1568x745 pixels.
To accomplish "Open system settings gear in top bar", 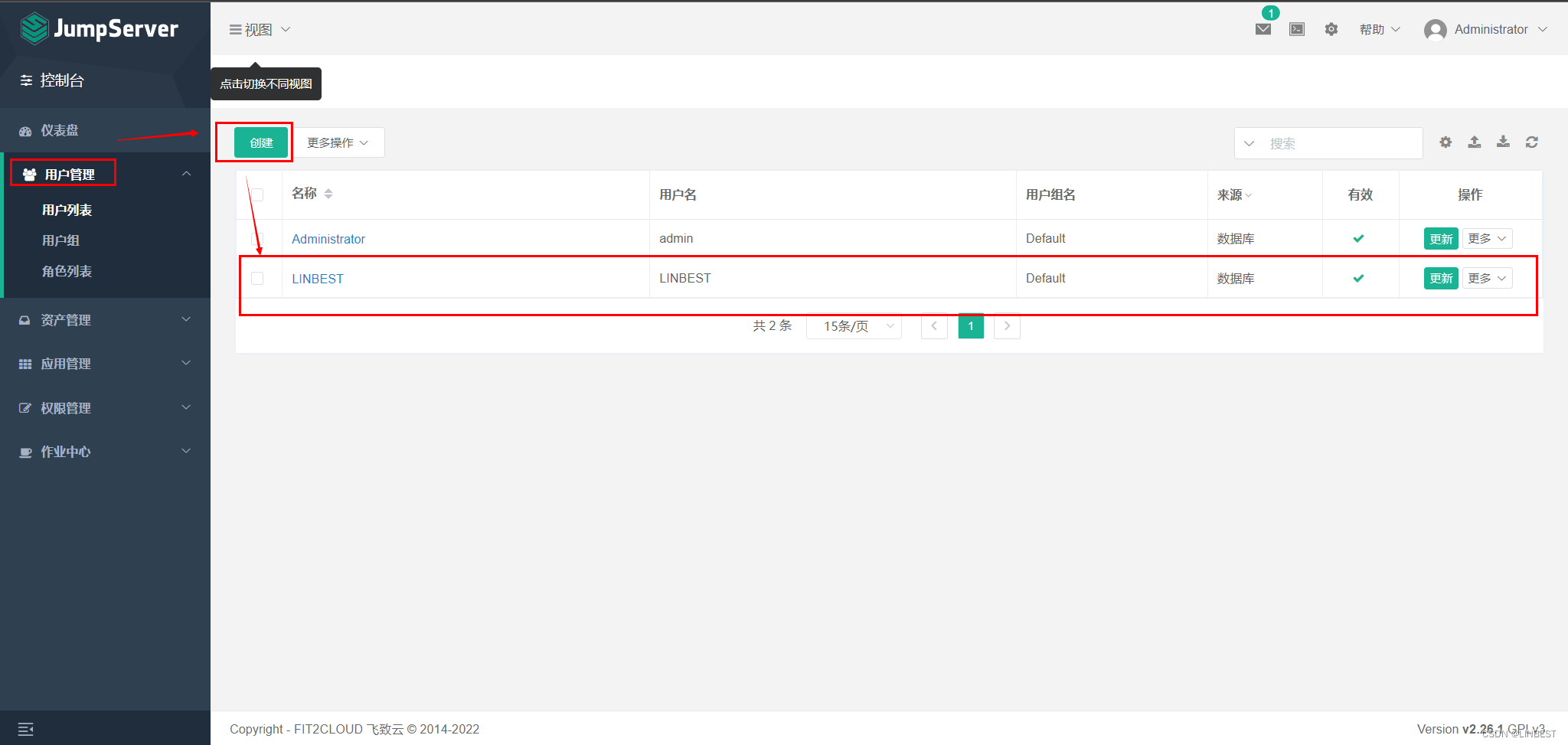I will click(x=1331, y=28).
